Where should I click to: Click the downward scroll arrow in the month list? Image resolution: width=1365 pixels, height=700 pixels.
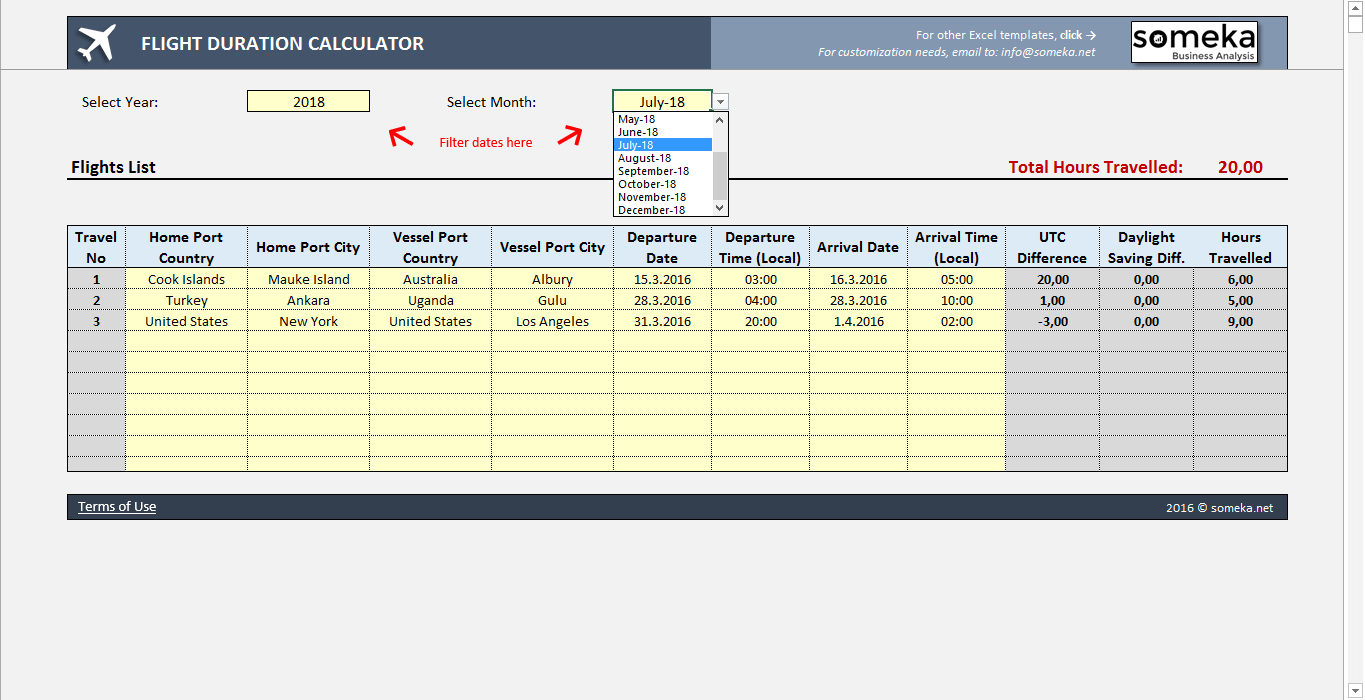719,208
